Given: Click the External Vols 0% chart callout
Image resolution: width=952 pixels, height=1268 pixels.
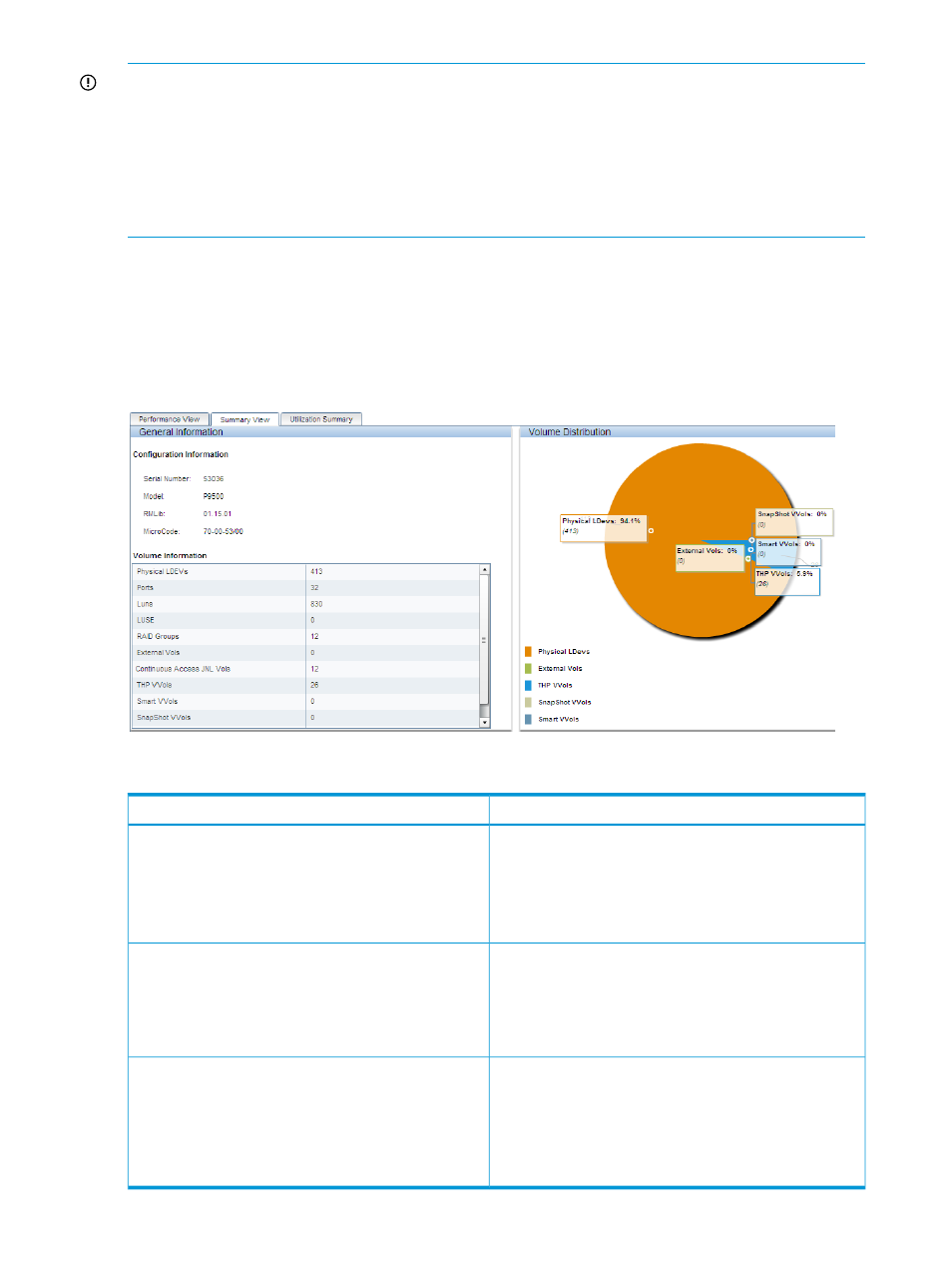Looking at the screenshot, I should (x=710, y=557).
